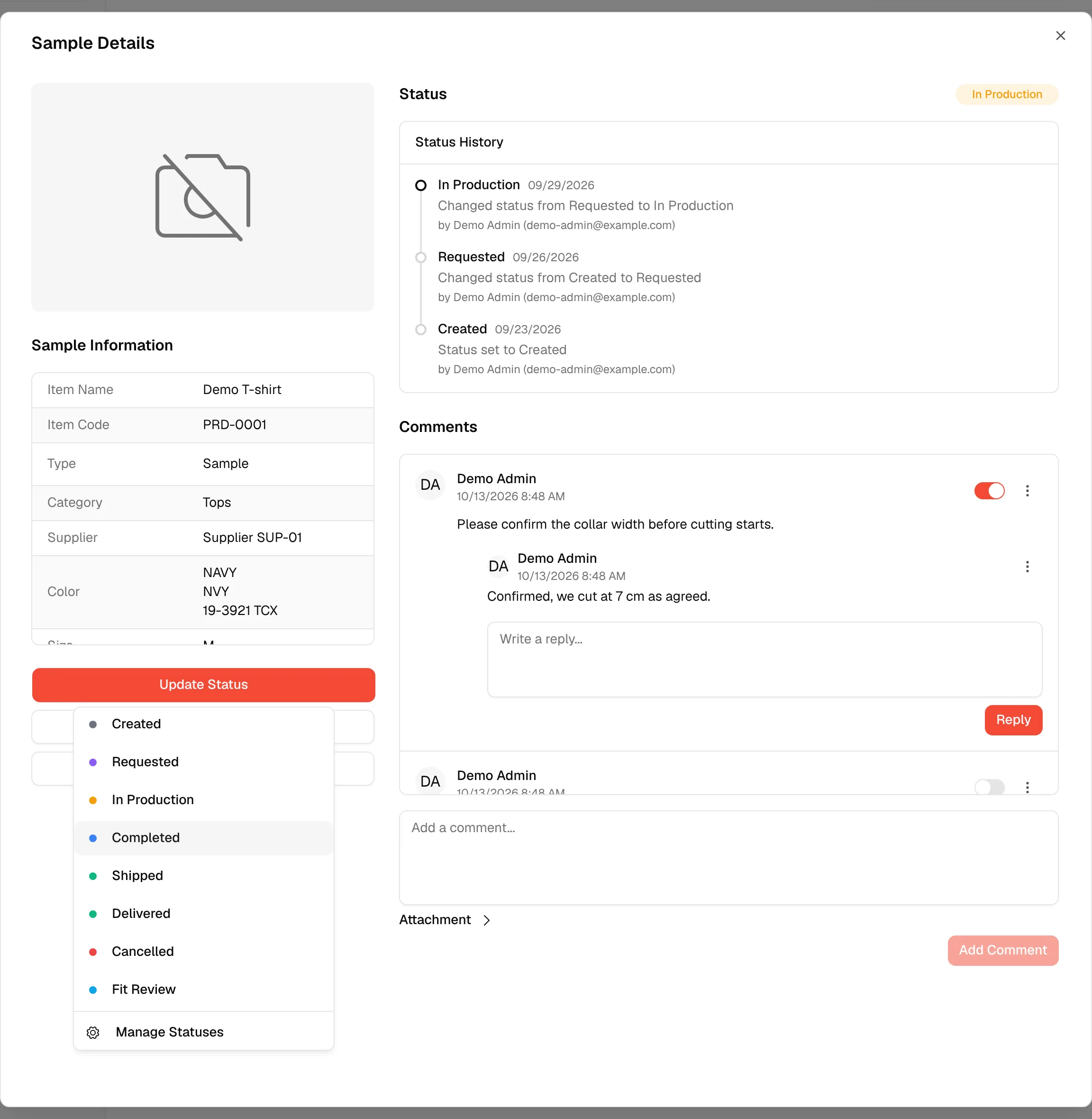Expand the Attachment section chevron
Screen dimensions: 1092x1119
486,920
